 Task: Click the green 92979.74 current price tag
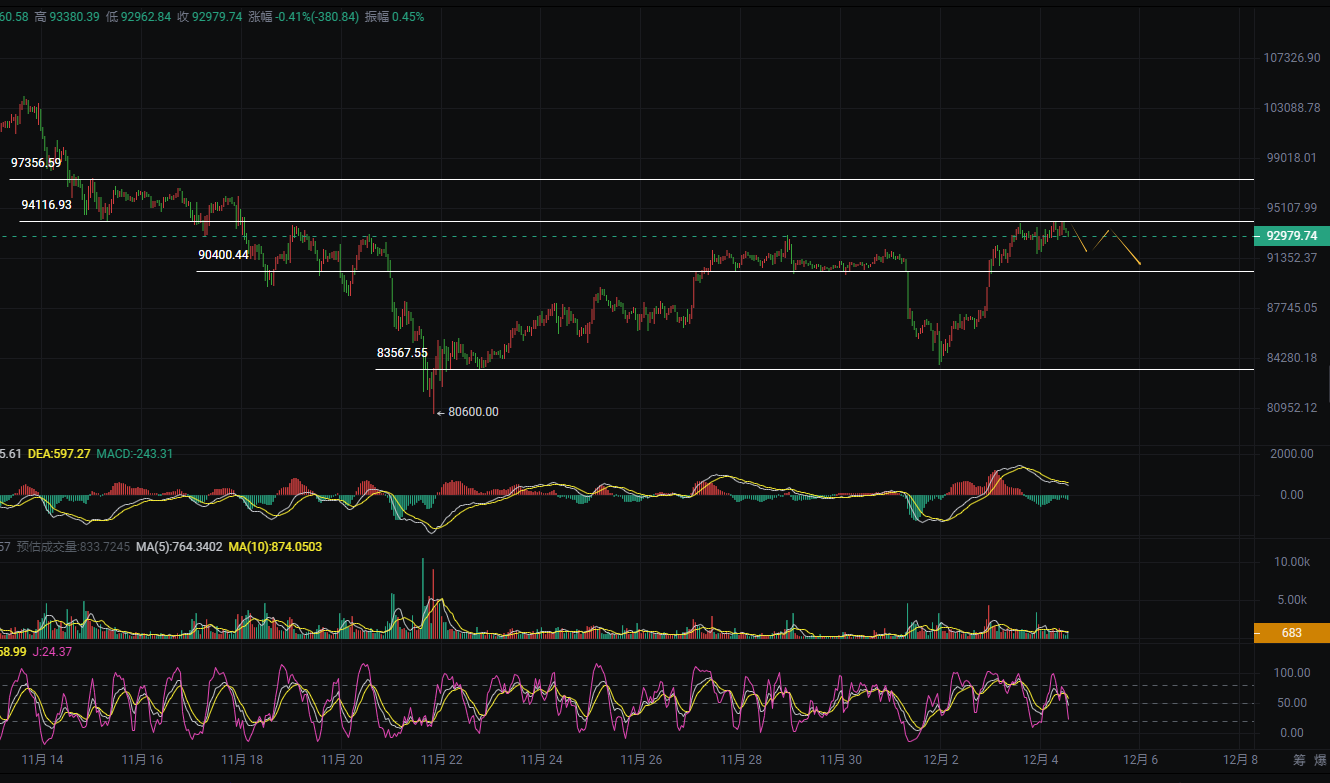click(1291, 236)
